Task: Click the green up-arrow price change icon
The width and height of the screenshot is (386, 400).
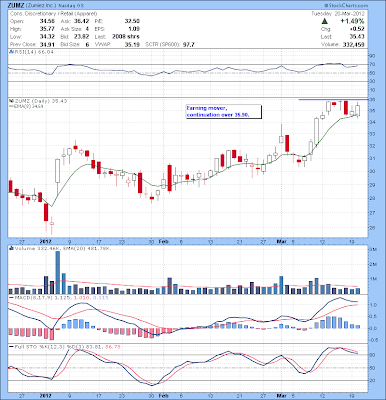Action: [x=324, y=21]
